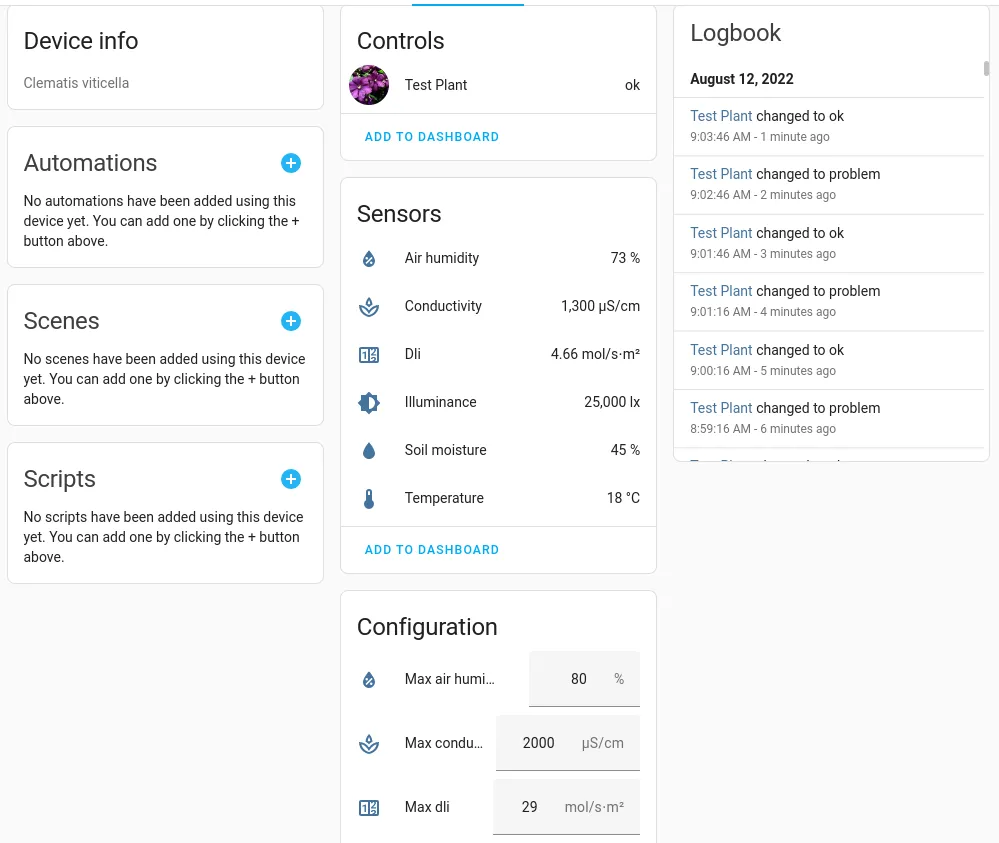Open Air humidity sensor showing 73 %
This screenshot has width=999, height=843.
coord(498,258)
